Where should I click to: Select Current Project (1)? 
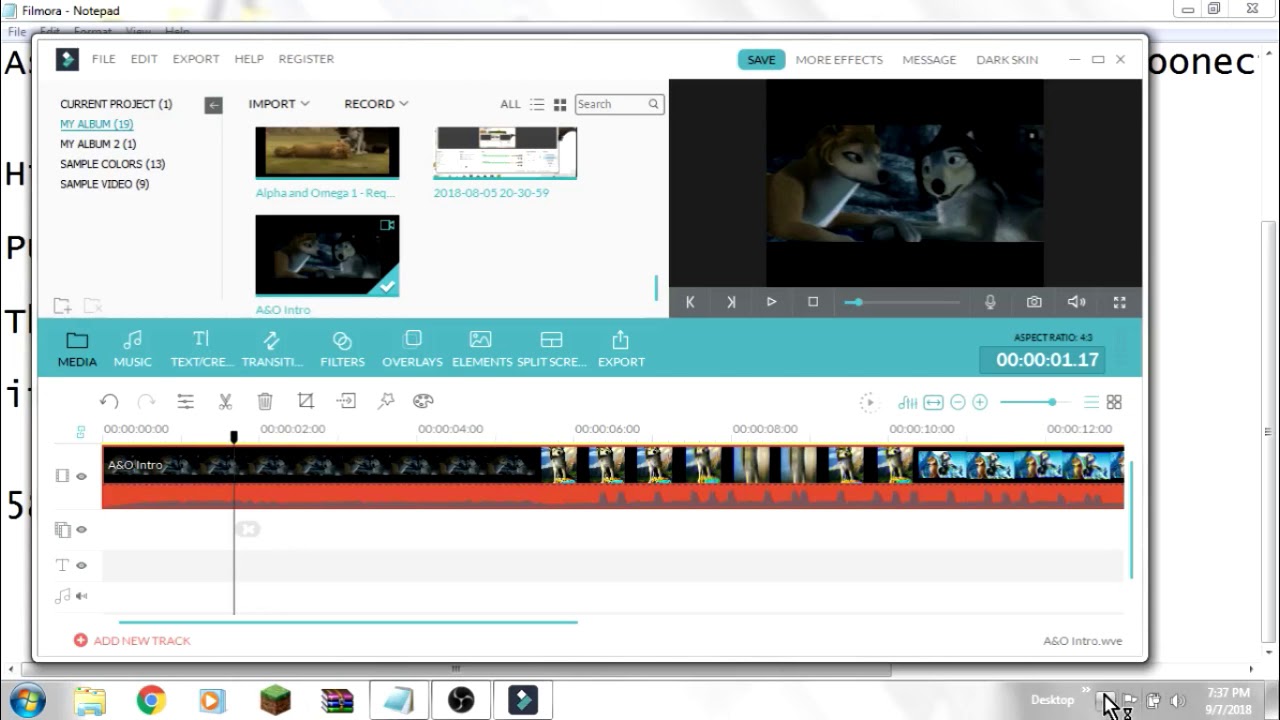(116, 104)
